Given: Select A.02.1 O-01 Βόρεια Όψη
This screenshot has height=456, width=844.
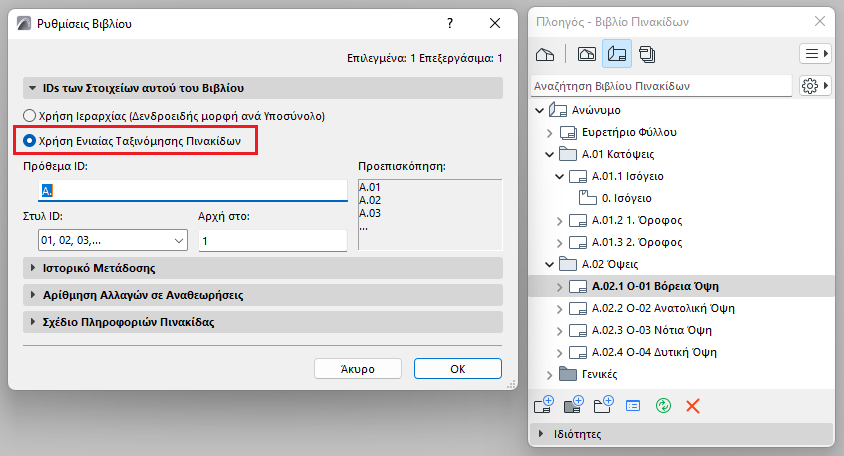Looking at the screenshot, I should pyautogui.click(x=655, y=286).
